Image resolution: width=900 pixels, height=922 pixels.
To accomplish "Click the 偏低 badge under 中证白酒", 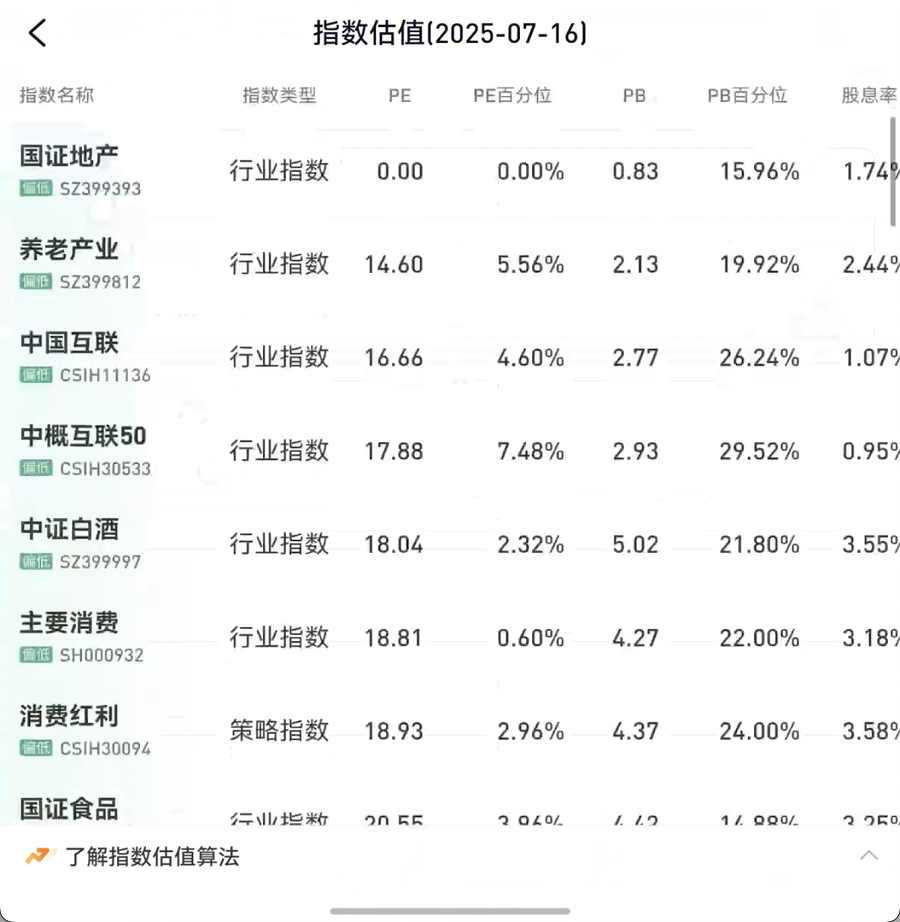I will [x=36, y=562].
